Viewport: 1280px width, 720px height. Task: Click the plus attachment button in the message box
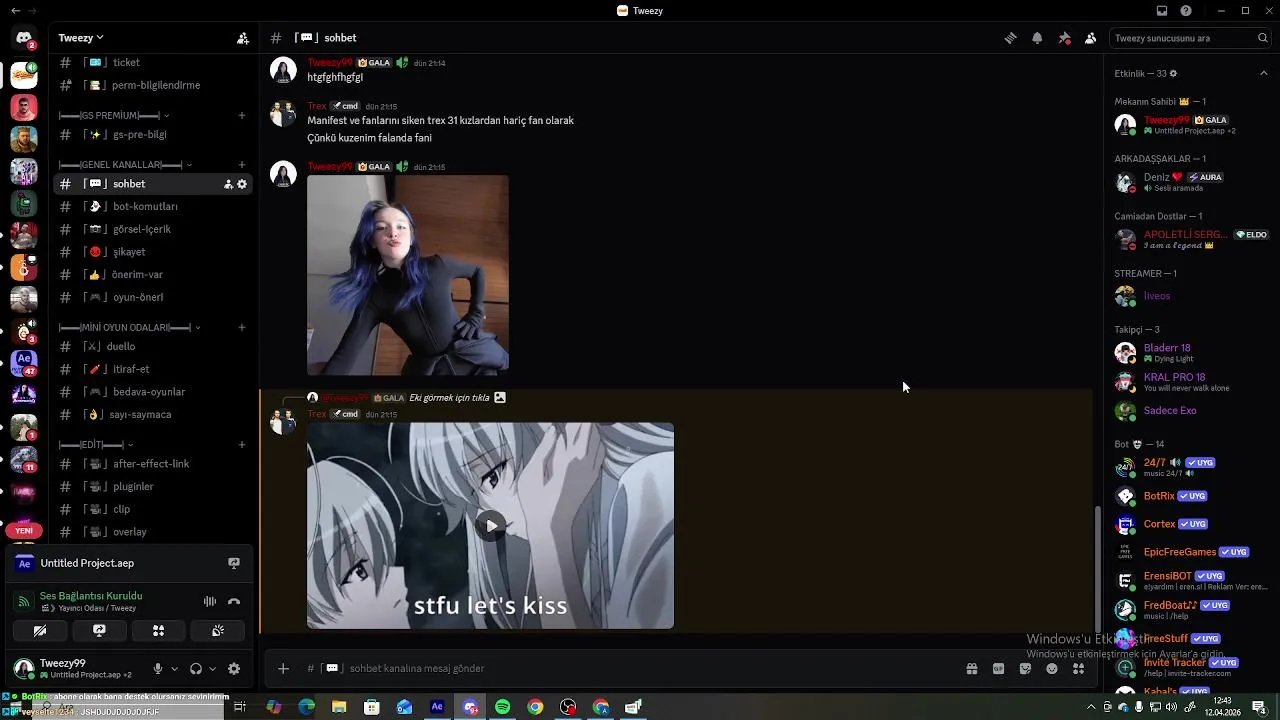pos(283,669)
